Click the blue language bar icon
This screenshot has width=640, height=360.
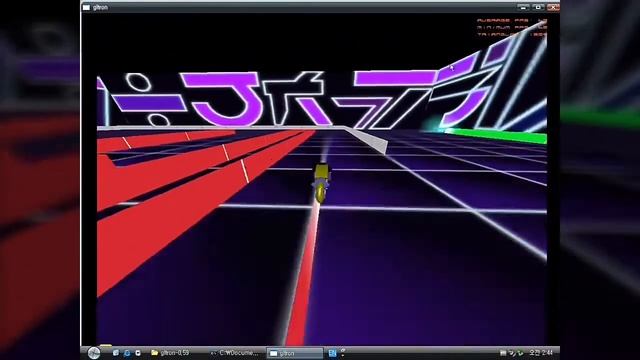point(332,353)
